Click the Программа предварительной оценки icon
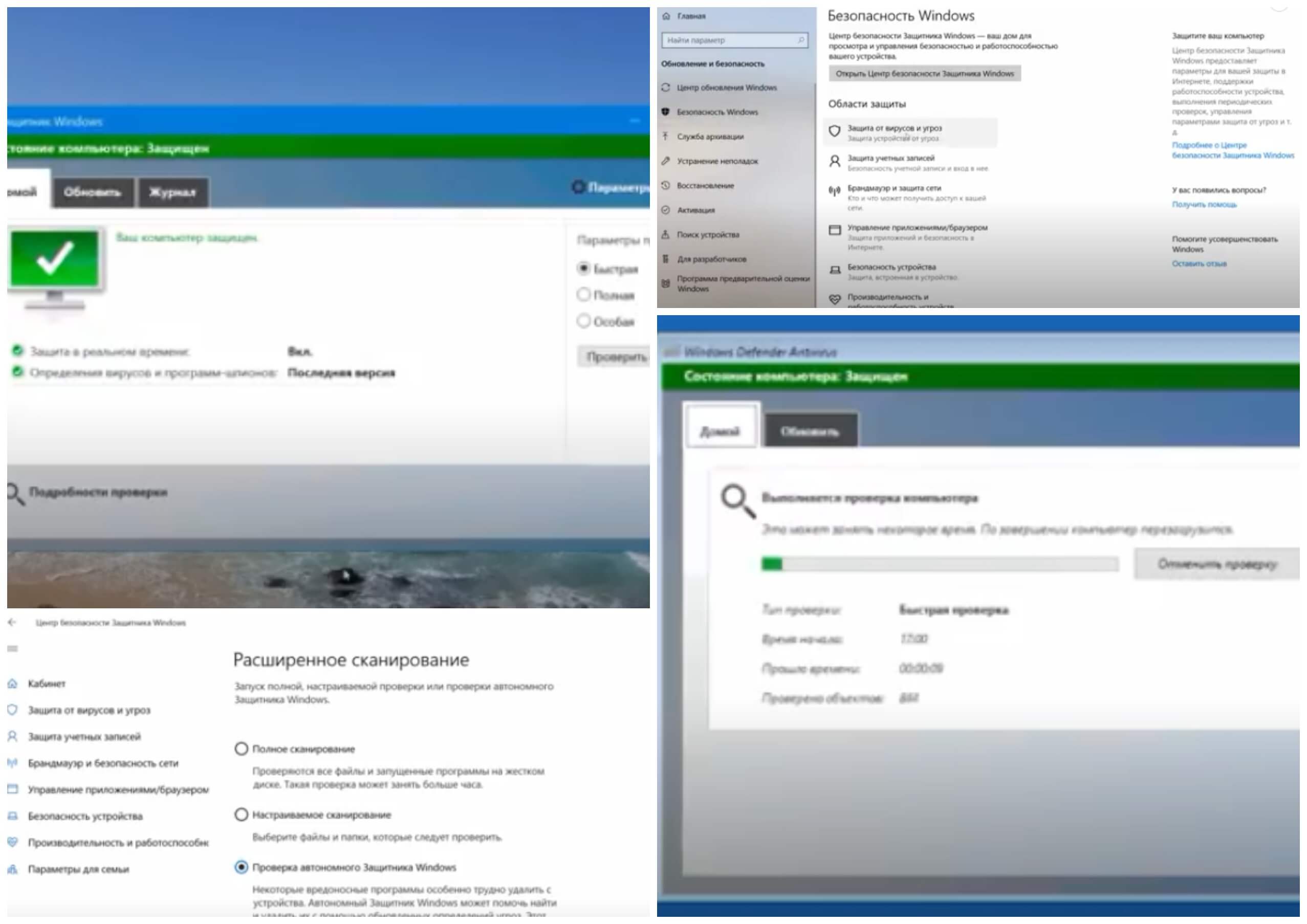The width and height of the screenshot is (1307, 924). pos(665,283)
